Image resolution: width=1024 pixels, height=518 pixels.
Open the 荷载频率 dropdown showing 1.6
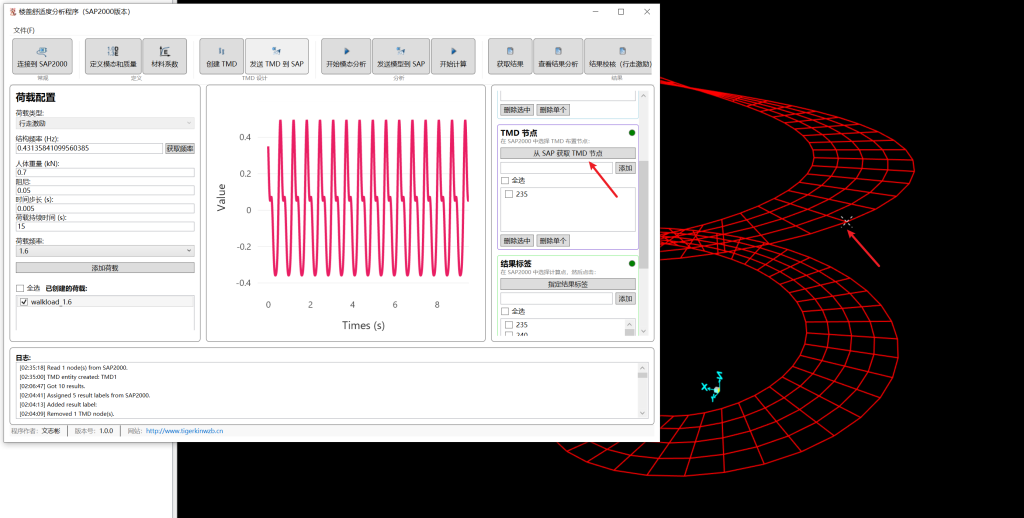(x=105, y=251)
